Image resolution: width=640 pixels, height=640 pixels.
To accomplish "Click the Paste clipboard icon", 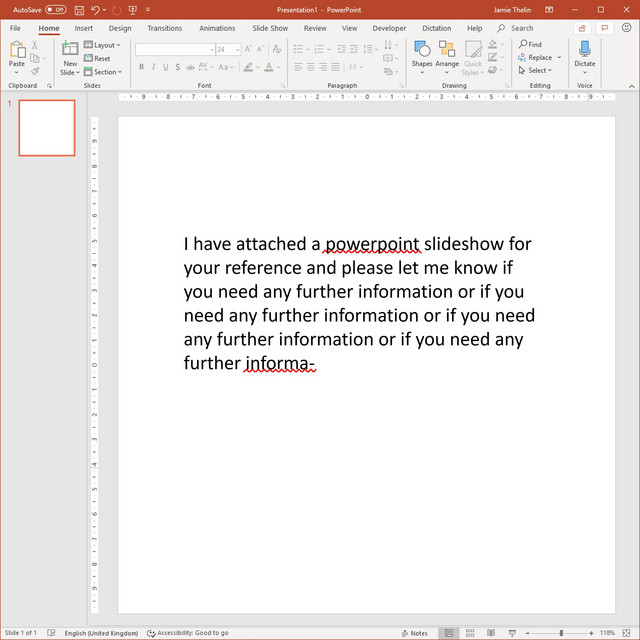I will tap(17, 51).
